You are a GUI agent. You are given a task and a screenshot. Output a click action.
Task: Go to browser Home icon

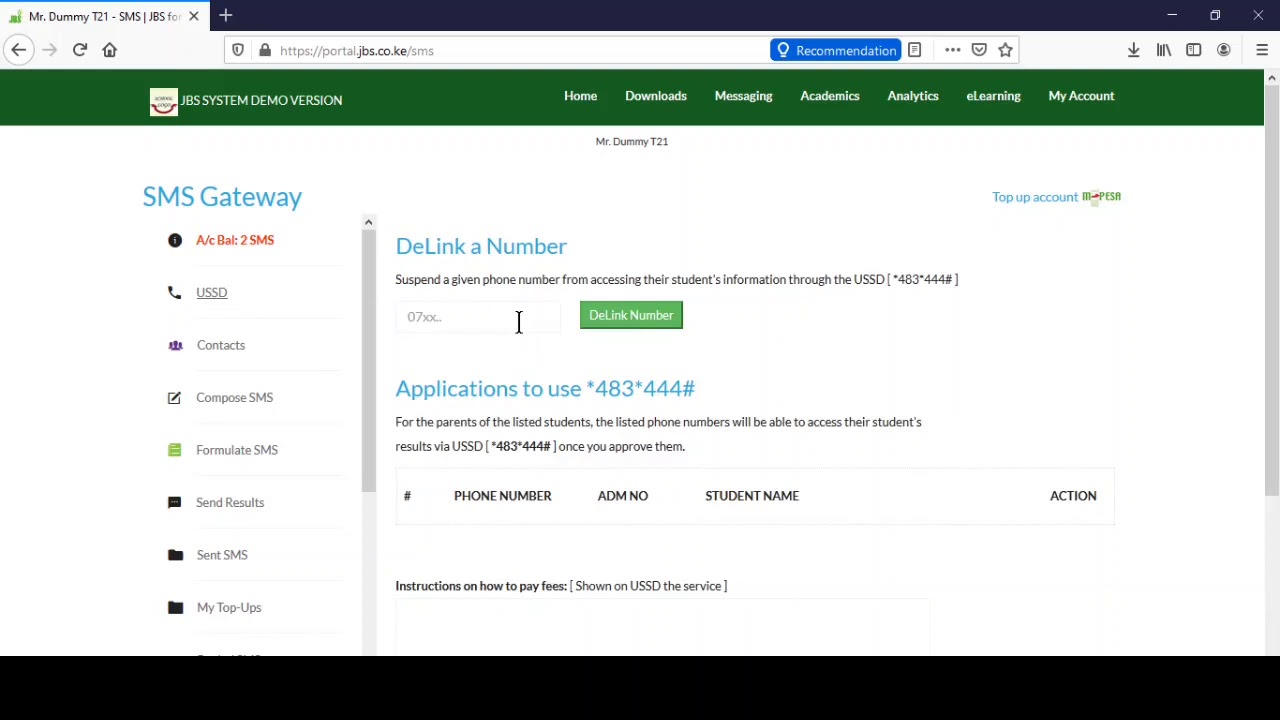click(x=110, y=50)
